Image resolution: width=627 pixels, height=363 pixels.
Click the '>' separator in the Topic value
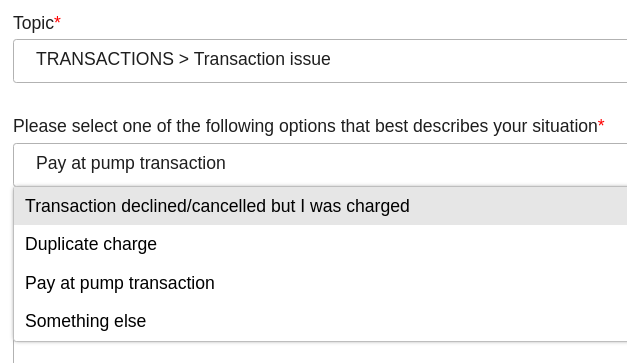click(184, 60)
